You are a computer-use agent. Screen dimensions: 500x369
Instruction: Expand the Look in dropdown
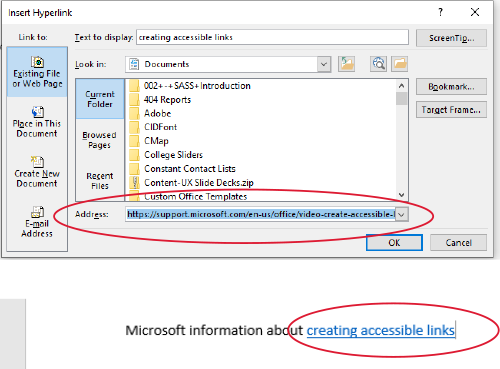coord(324,64)
